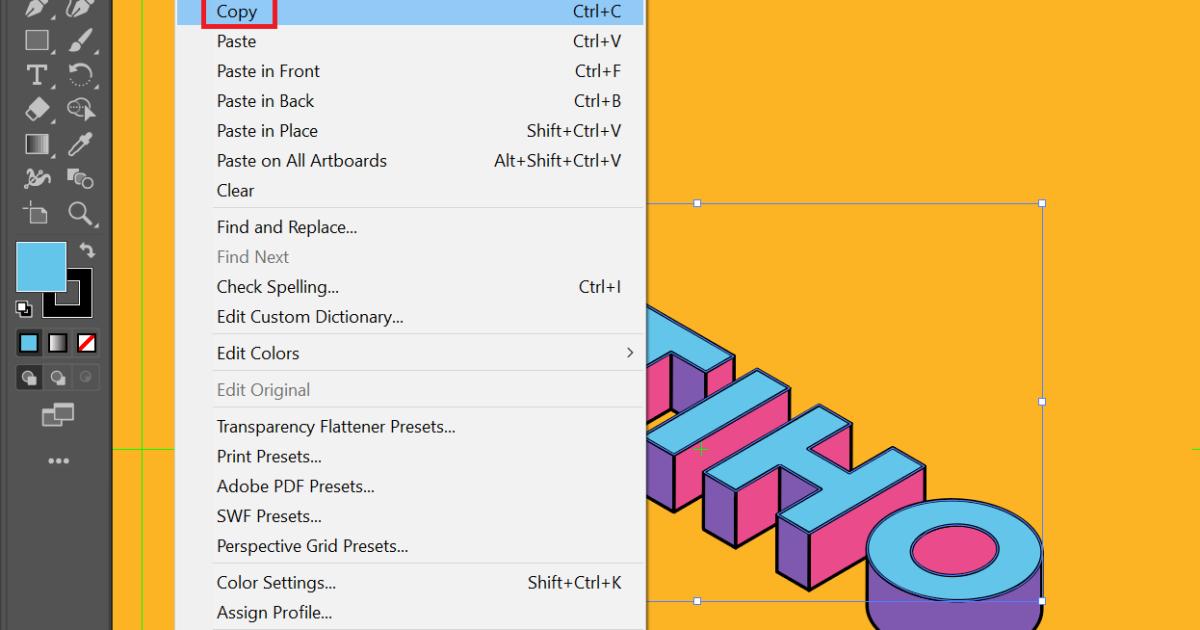Open SWF Presets from the menu
The height and width of the screenshot is (630, 1200).
[x=411, y=517]
